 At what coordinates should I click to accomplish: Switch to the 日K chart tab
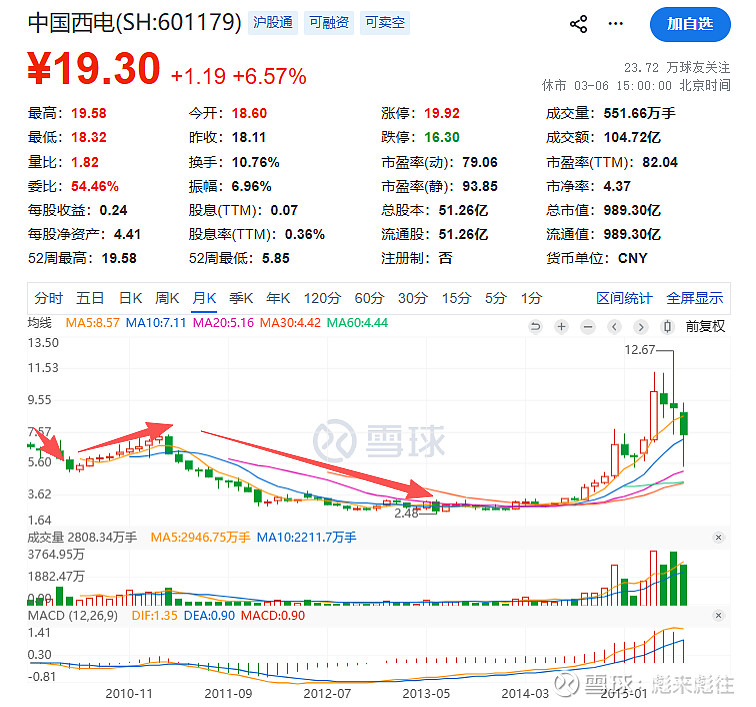coord(130,298)
